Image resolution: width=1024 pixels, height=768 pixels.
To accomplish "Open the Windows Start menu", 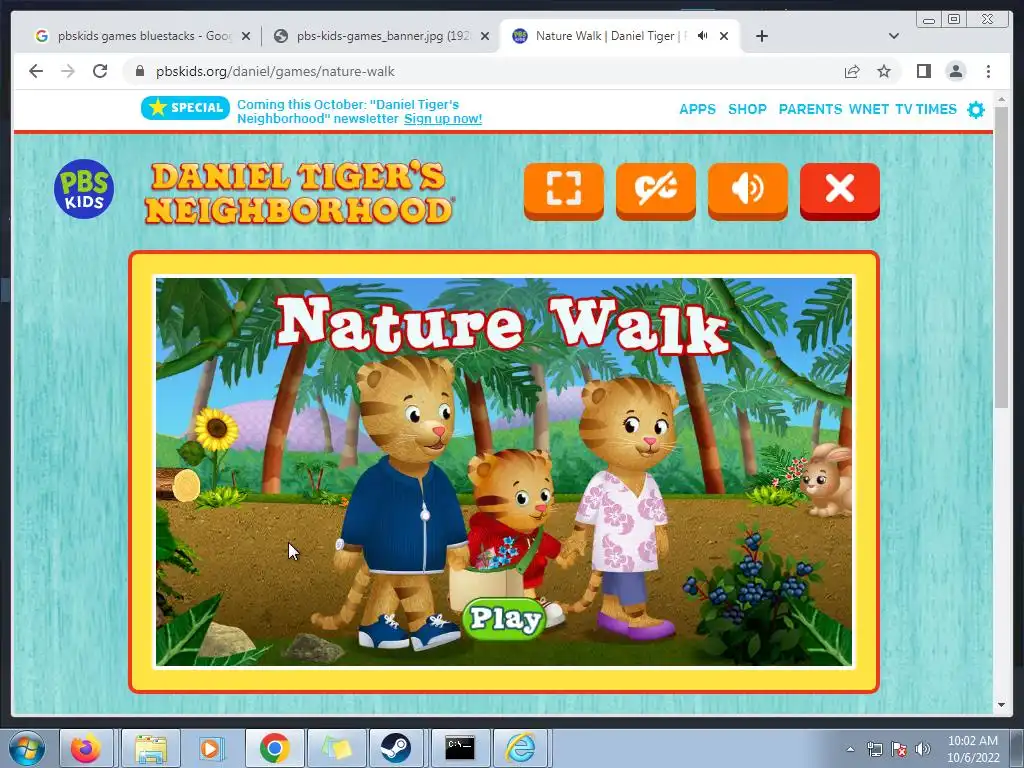I will [x=28, y=748].
